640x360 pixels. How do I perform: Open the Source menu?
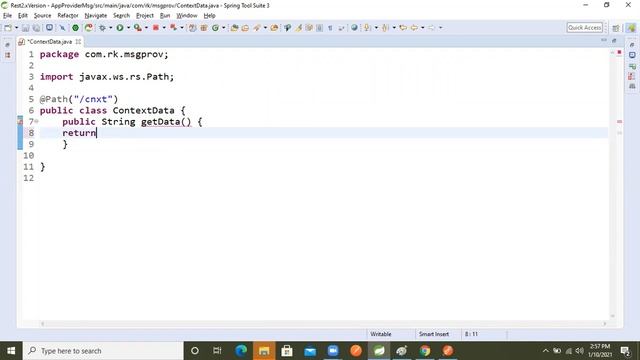pos(42,16)
